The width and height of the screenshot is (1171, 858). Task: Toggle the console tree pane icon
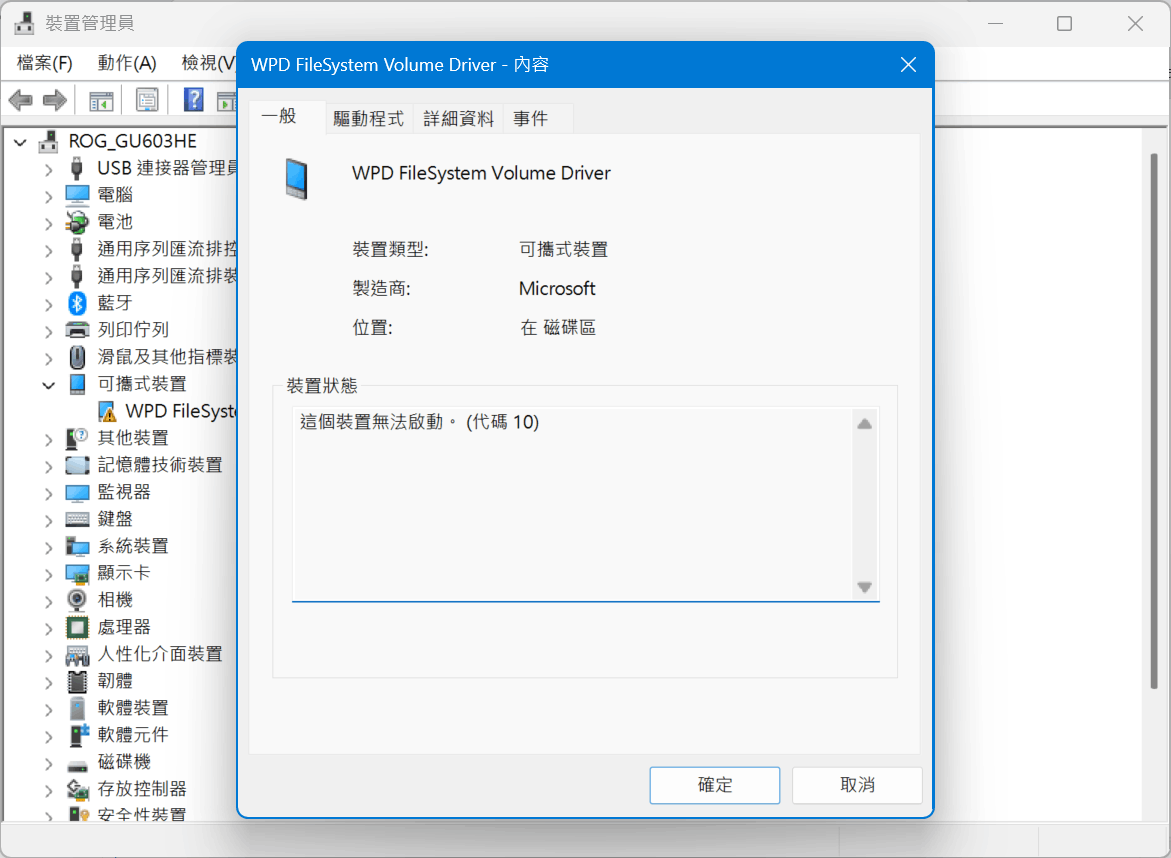click(x=100, y=99)
